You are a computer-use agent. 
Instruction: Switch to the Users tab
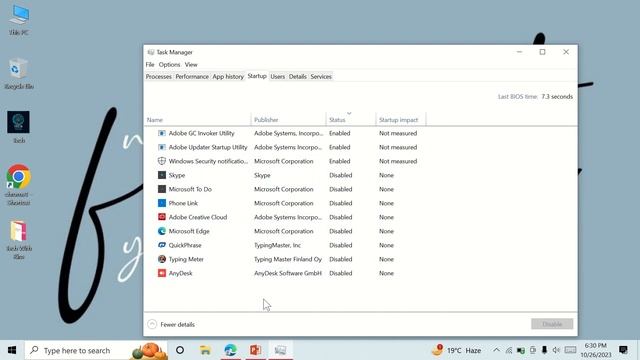pyautogui.click(x=278, y=76)
